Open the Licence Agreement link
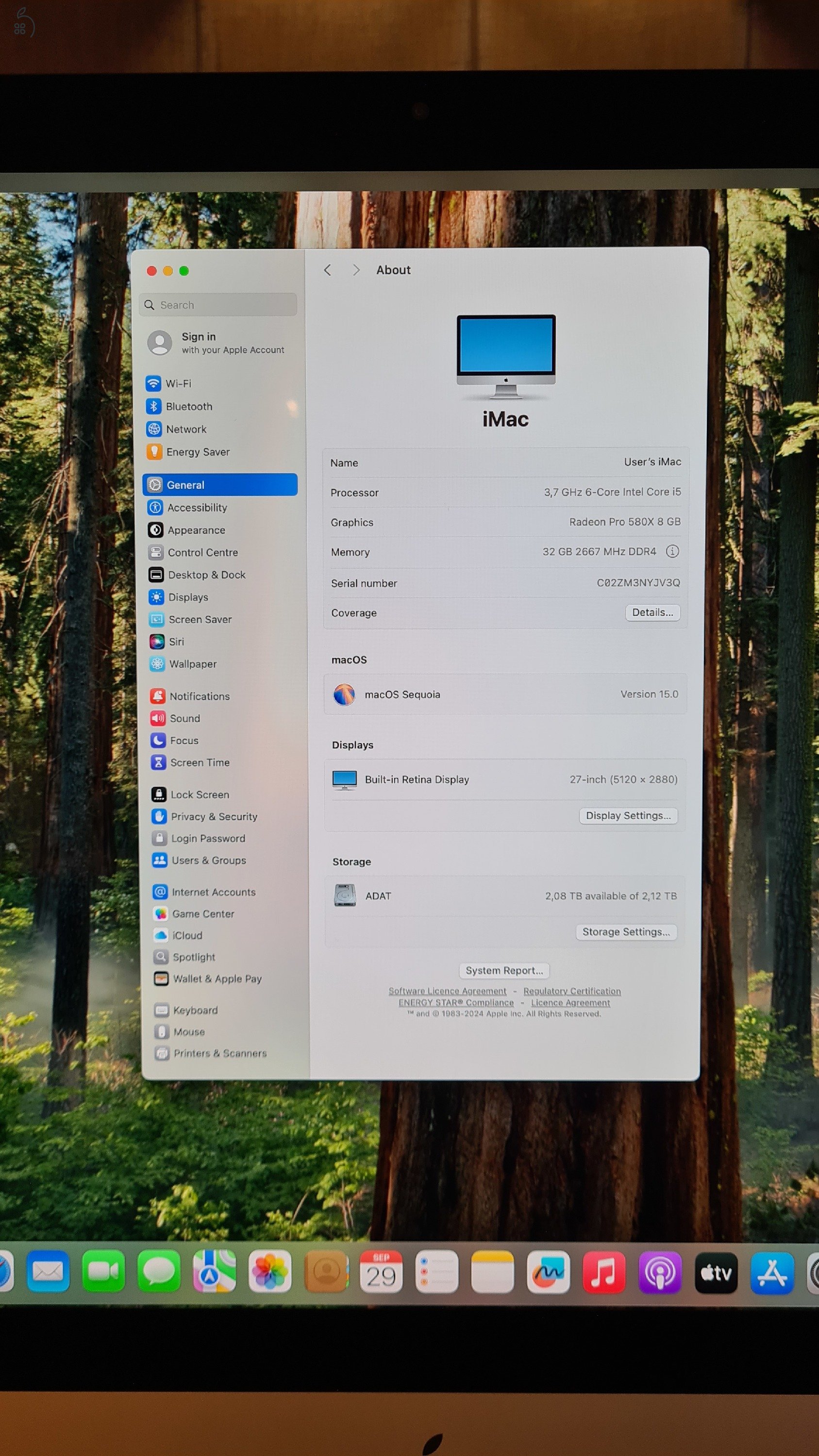 coord(570,1002)
